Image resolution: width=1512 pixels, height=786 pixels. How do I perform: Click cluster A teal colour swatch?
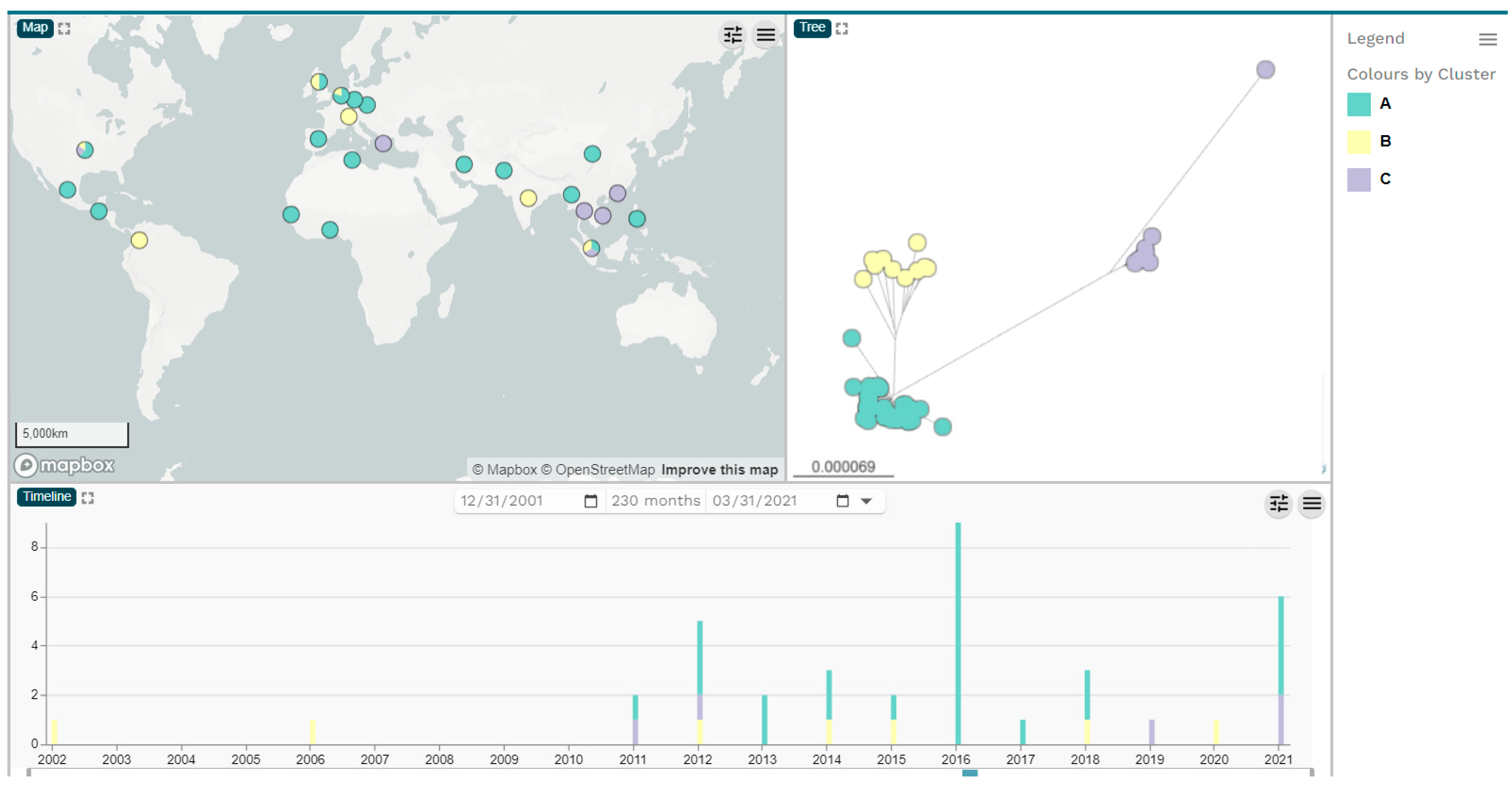pyautogui.click(x=1358, y=104)
